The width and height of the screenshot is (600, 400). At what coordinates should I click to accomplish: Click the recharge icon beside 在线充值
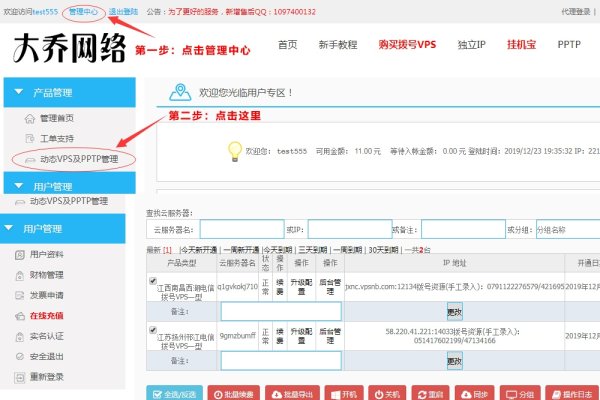20,316
